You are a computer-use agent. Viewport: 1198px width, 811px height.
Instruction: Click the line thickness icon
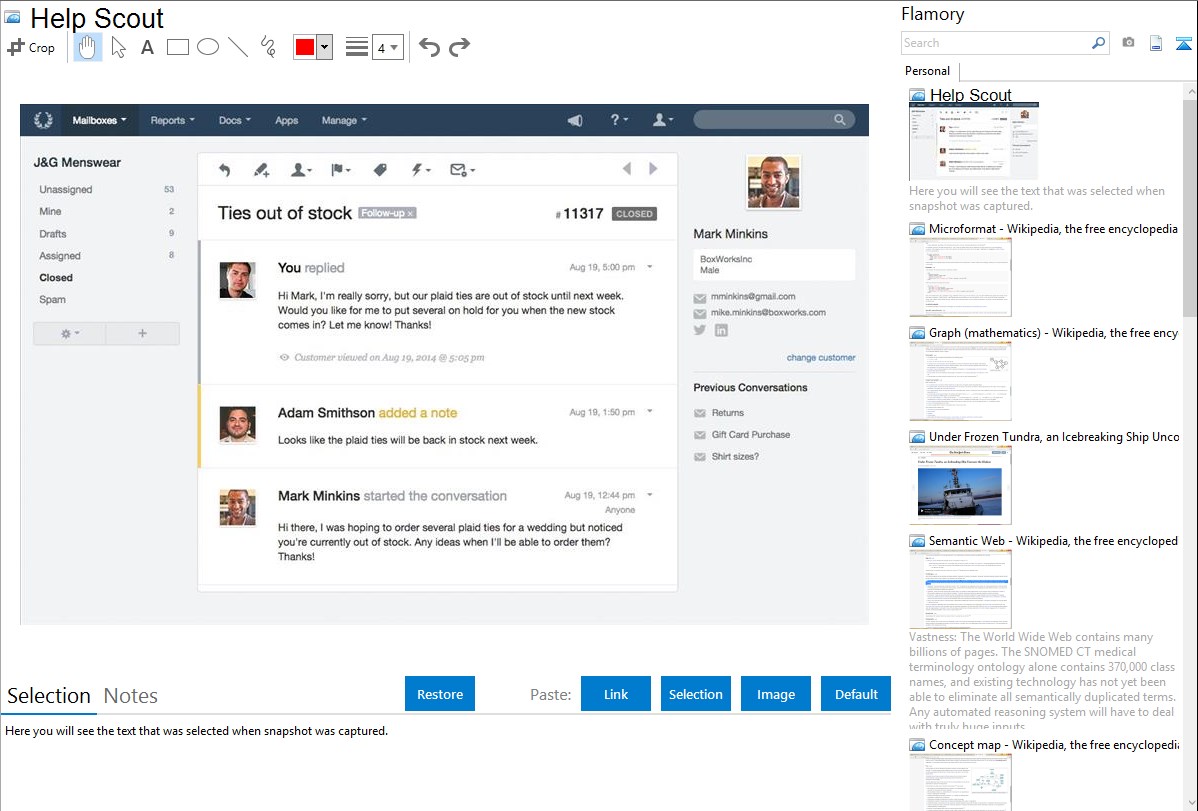tap(357, 47)
